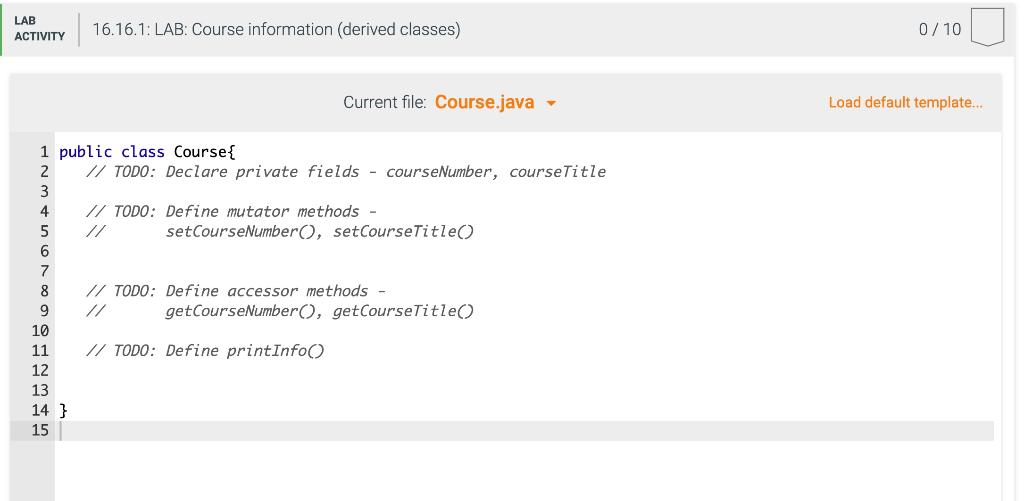Screen dimensions: 1024x501
Task: Click inside the public class Course line
Action: point(147,152)
